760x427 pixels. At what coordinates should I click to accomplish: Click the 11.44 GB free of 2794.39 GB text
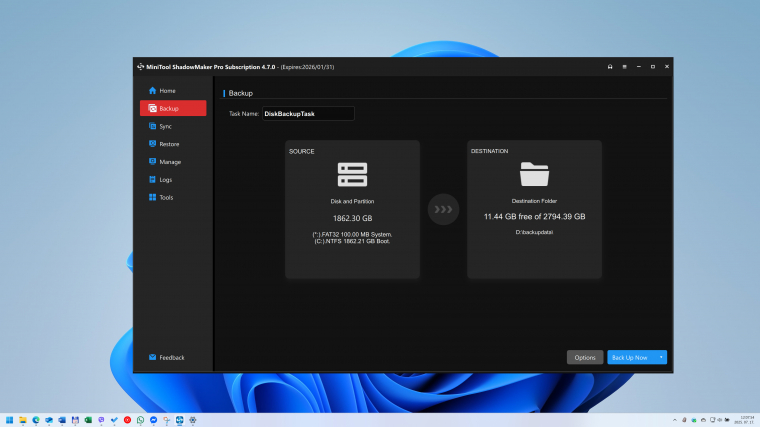(534, 217)
